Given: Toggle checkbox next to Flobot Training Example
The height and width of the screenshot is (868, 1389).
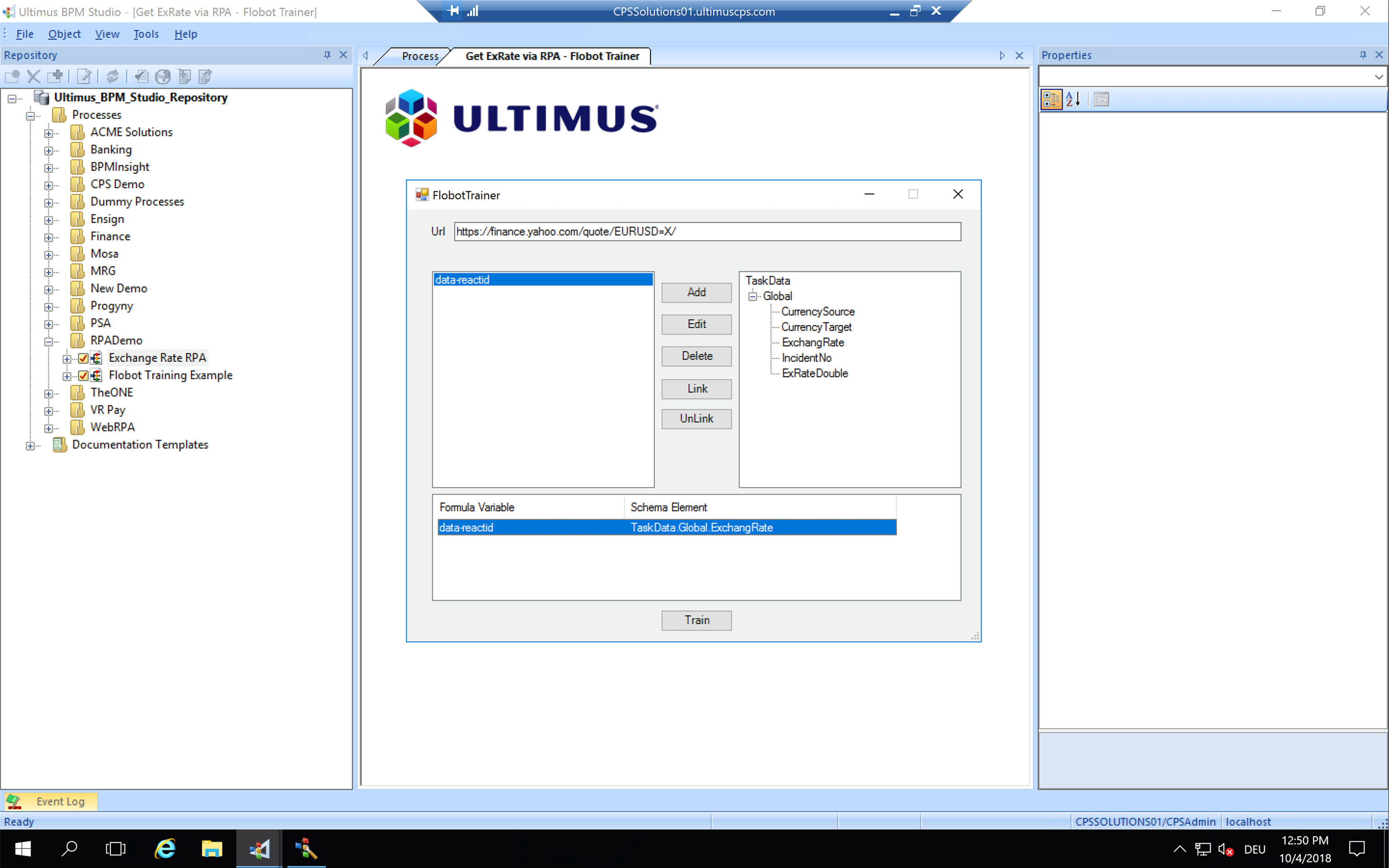Looking at the screenshot, I should [83, 375].
